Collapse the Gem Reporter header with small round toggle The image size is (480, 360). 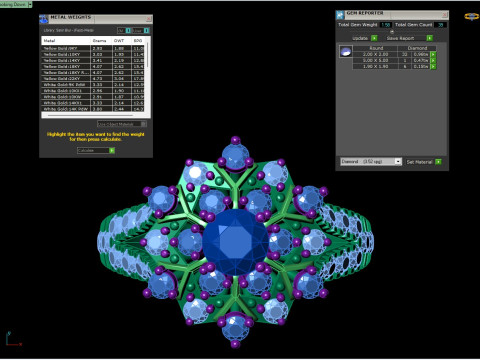click(x=392, y=32)
